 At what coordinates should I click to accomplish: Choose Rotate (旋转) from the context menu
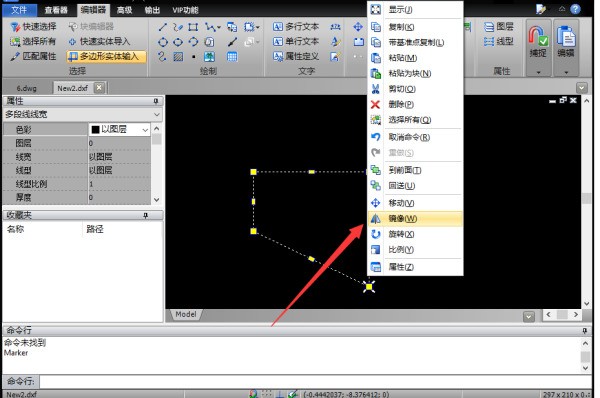click(415, 234)
